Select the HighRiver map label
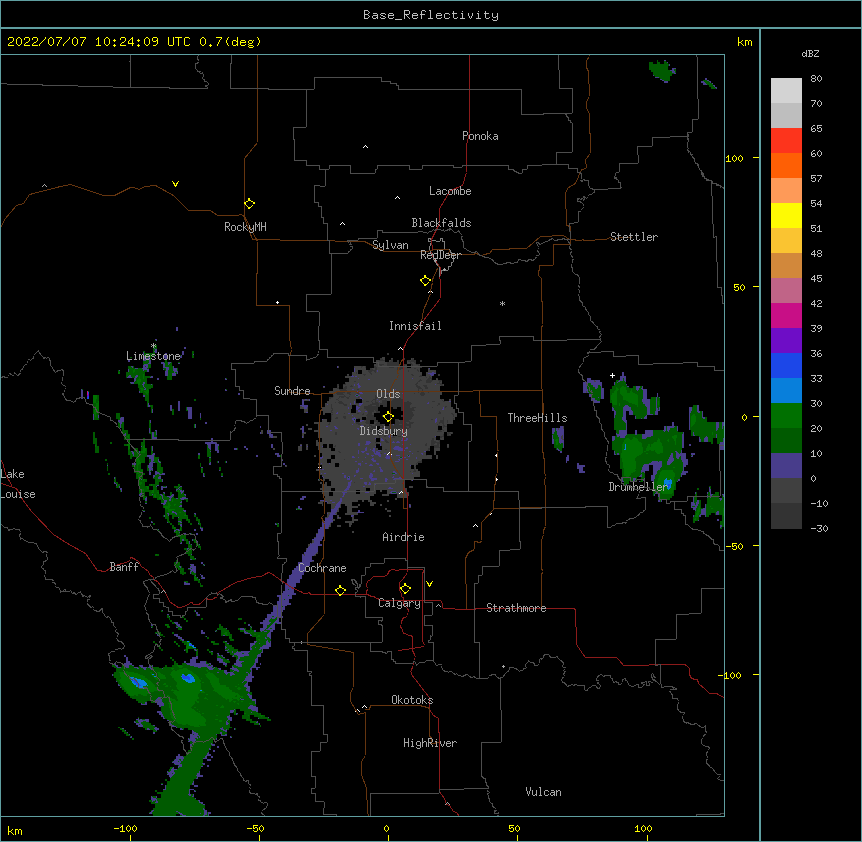The image size is (862, 842). pos(430,743)
